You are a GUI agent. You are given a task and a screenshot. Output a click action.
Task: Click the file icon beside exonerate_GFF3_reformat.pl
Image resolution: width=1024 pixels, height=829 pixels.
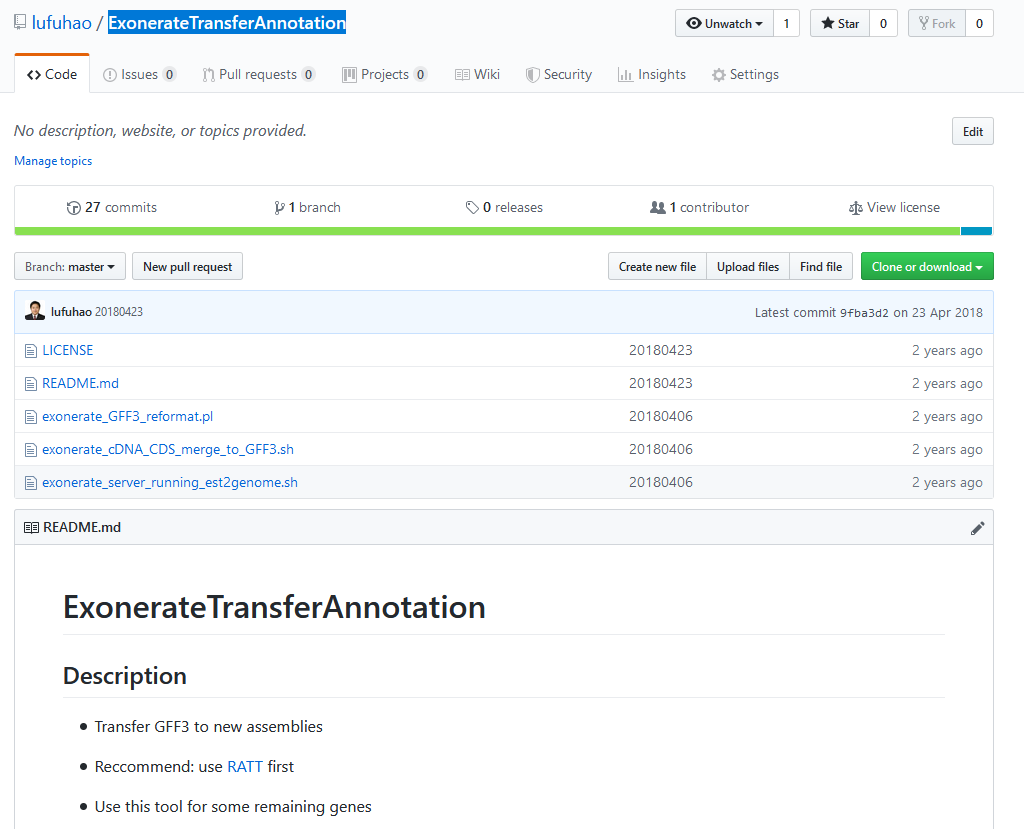pos(31,417)
